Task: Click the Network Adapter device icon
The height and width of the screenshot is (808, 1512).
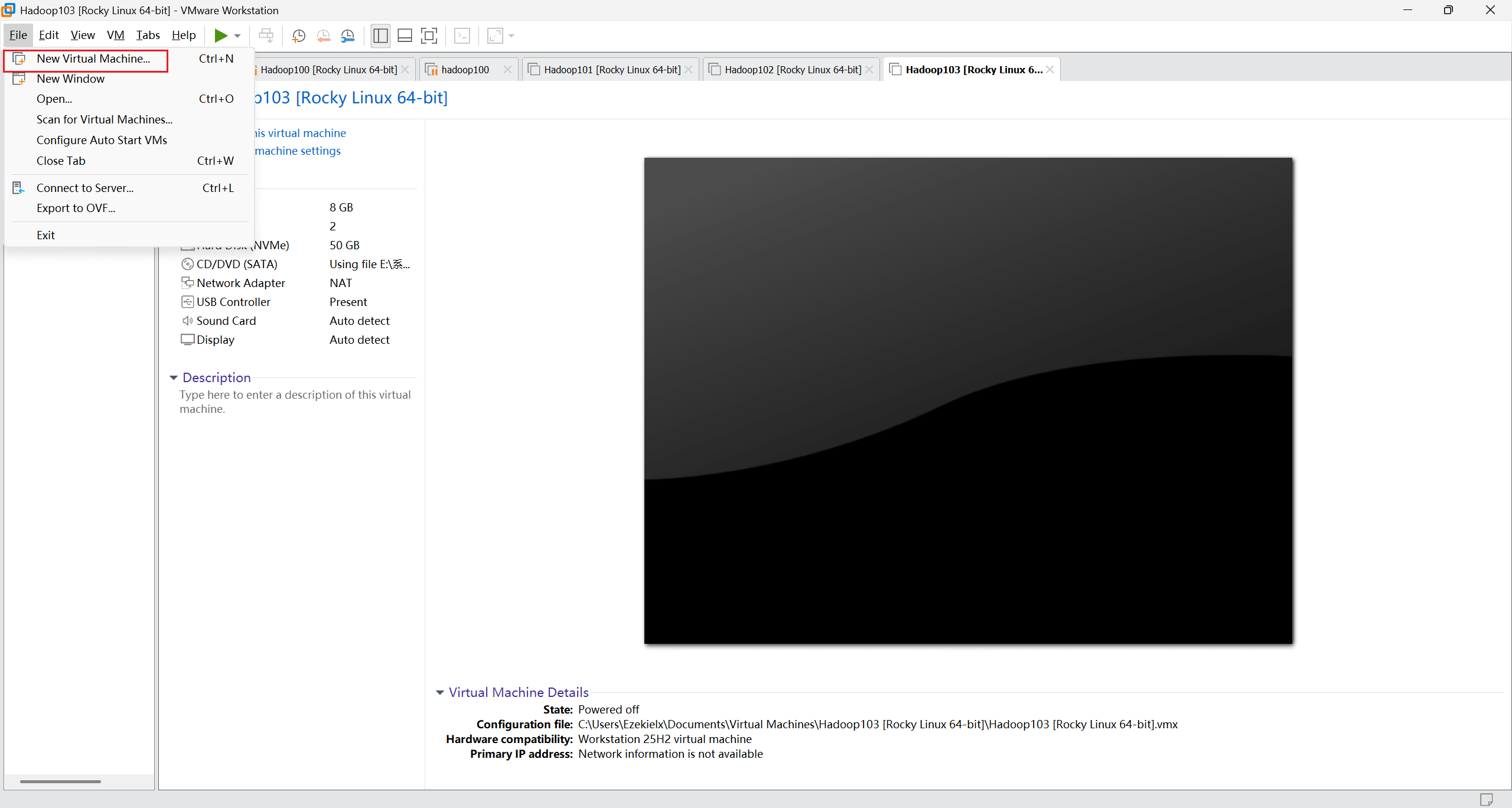Action: (x=187, y=283)
